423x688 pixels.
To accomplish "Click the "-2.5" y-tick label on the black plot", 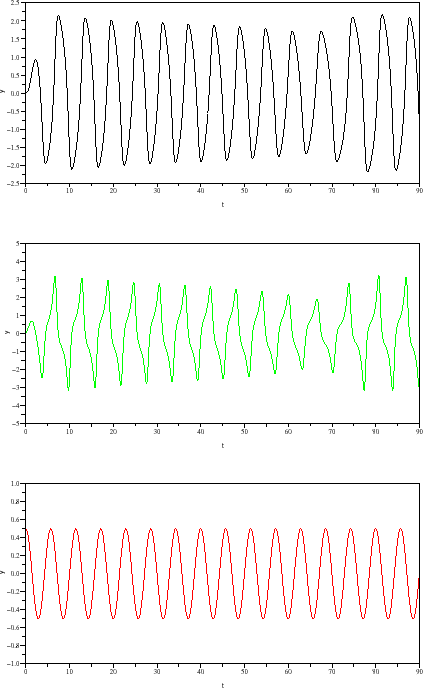I will pyautogui.click(x=14, y=183).
